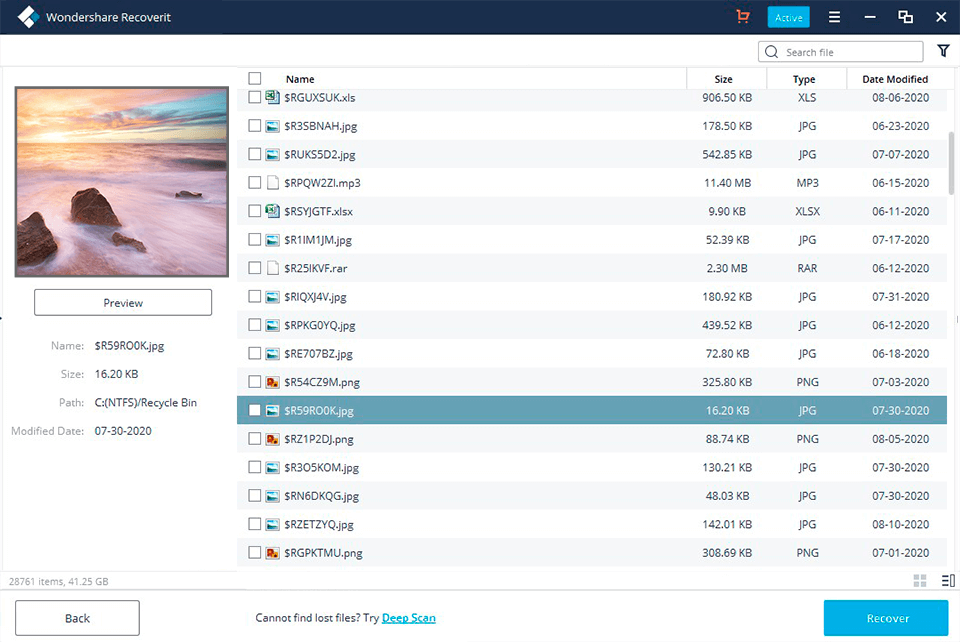Click the JPG icon beside $R3SBNAH.jpg
The height and width of the screenshot is (642, 960).
[x=271, y=126]
